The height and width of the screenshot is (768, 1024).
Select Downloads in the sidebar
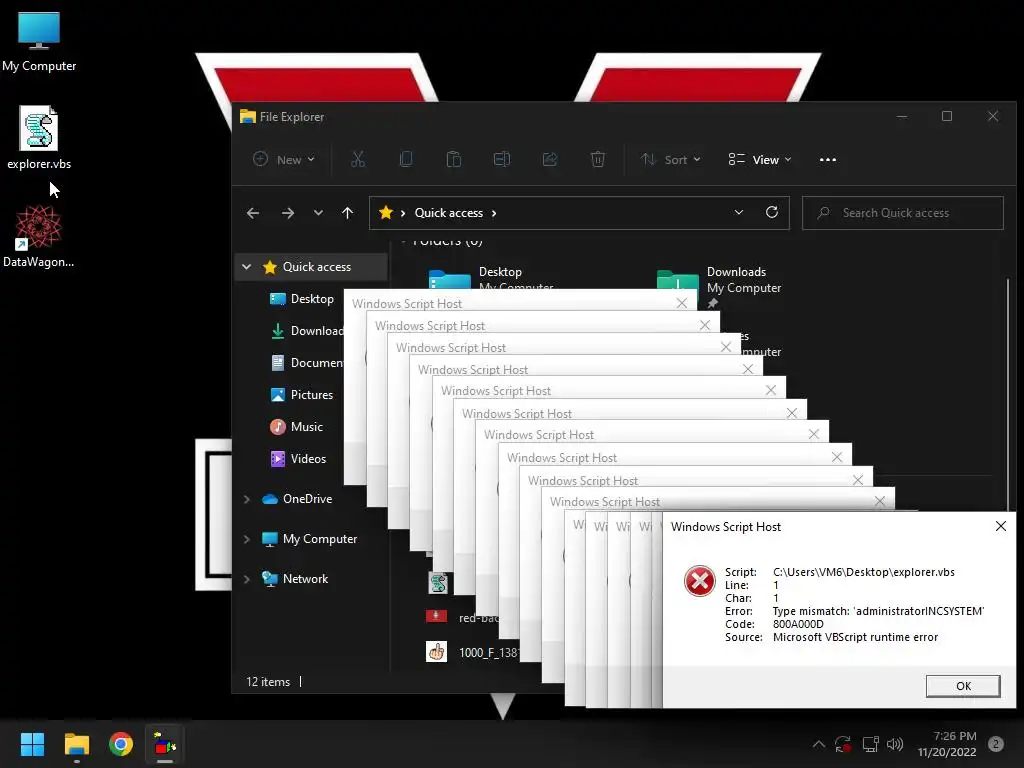click(x=306, y=330)
